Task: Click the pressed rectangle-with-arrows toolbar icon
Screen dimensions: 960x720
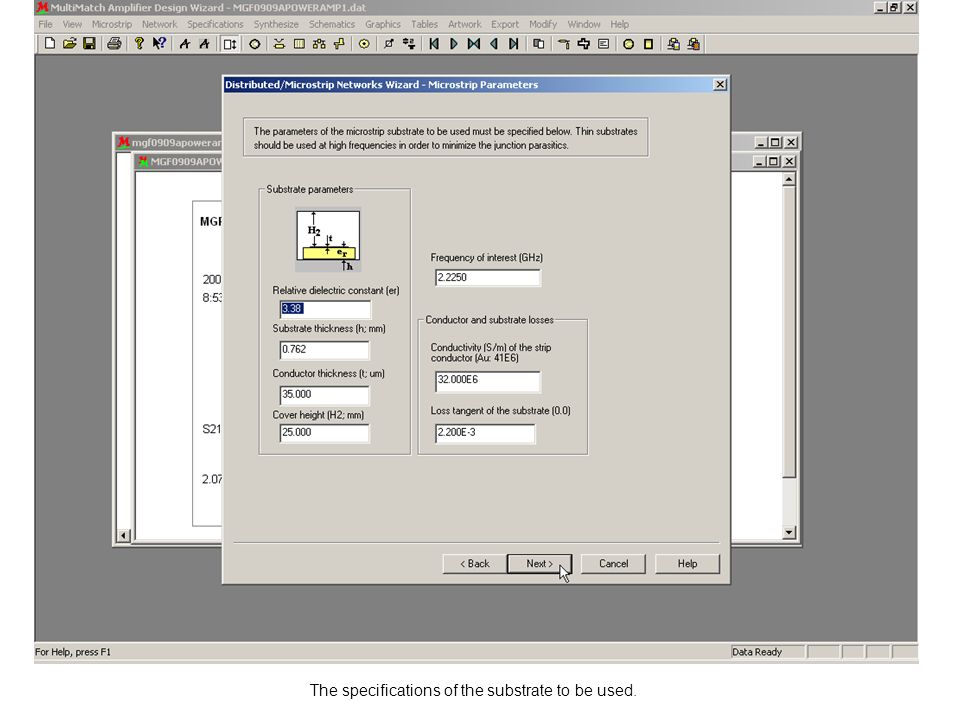Action: tap(230, 44)
